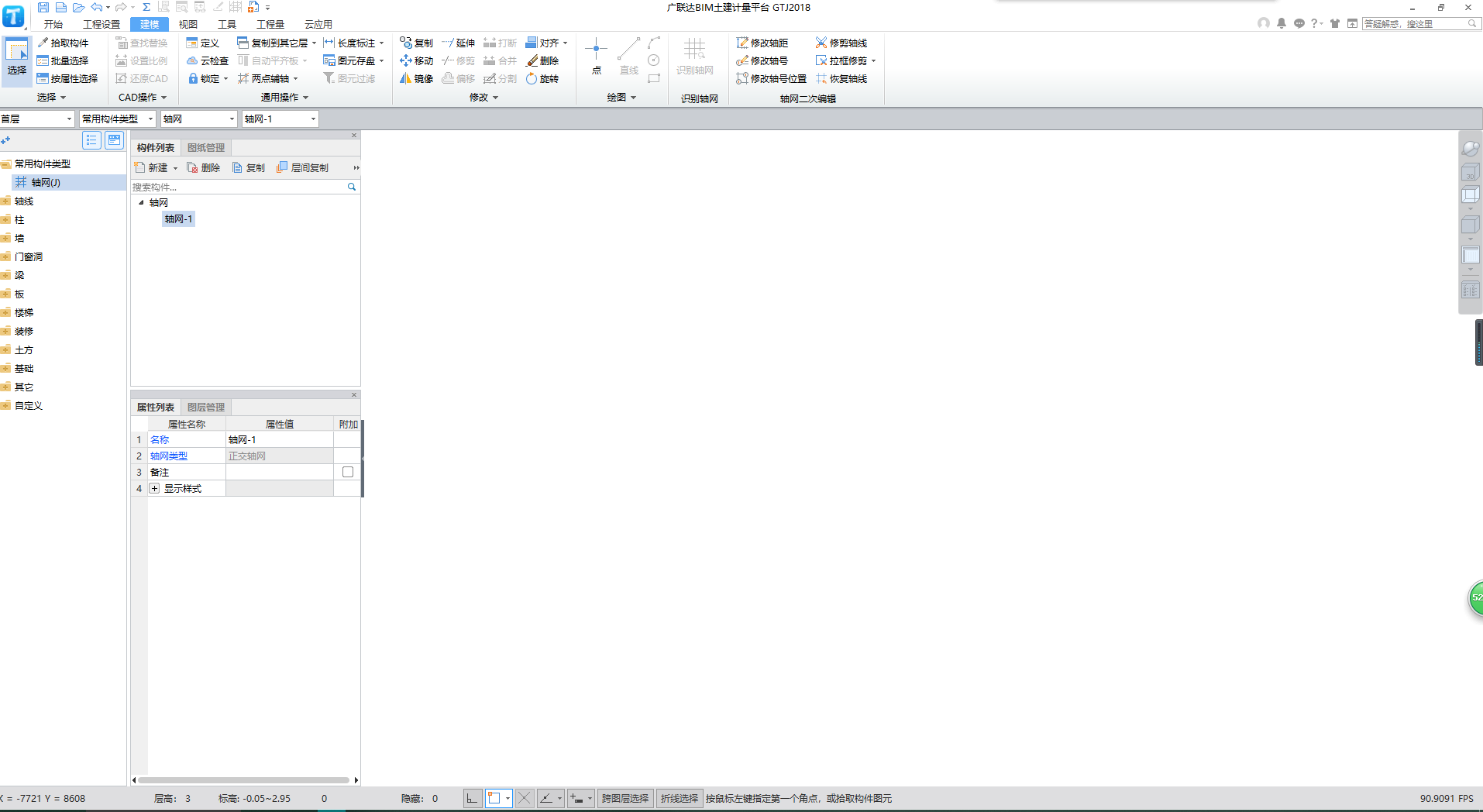The width and height of the screenshot is (1483, 812).
Task: Click 图元存盘 element save tool
Action: (349, 60)
